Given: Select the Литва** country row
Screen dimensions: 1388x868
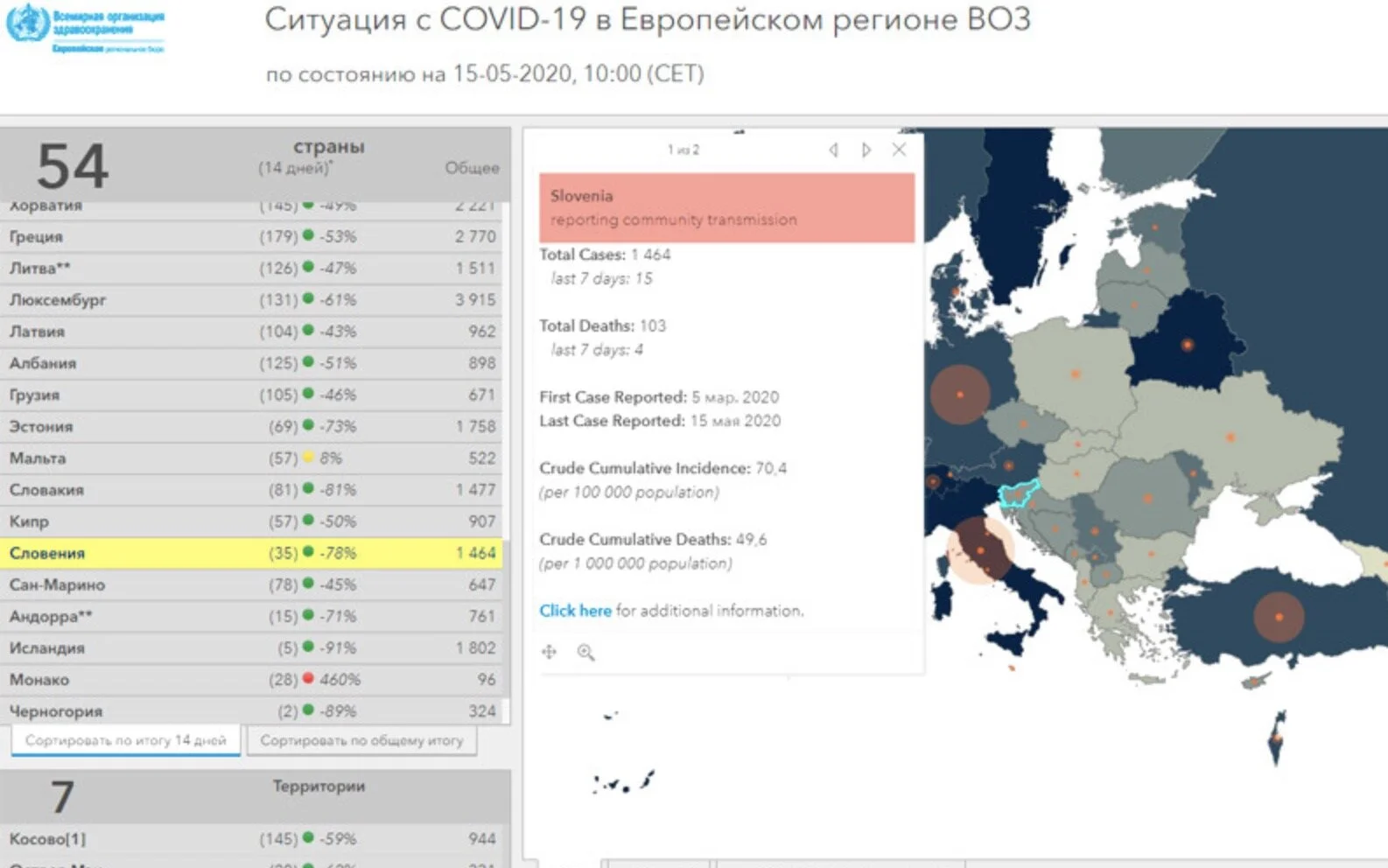Looking at the screenshot, I should click(252, 268).
